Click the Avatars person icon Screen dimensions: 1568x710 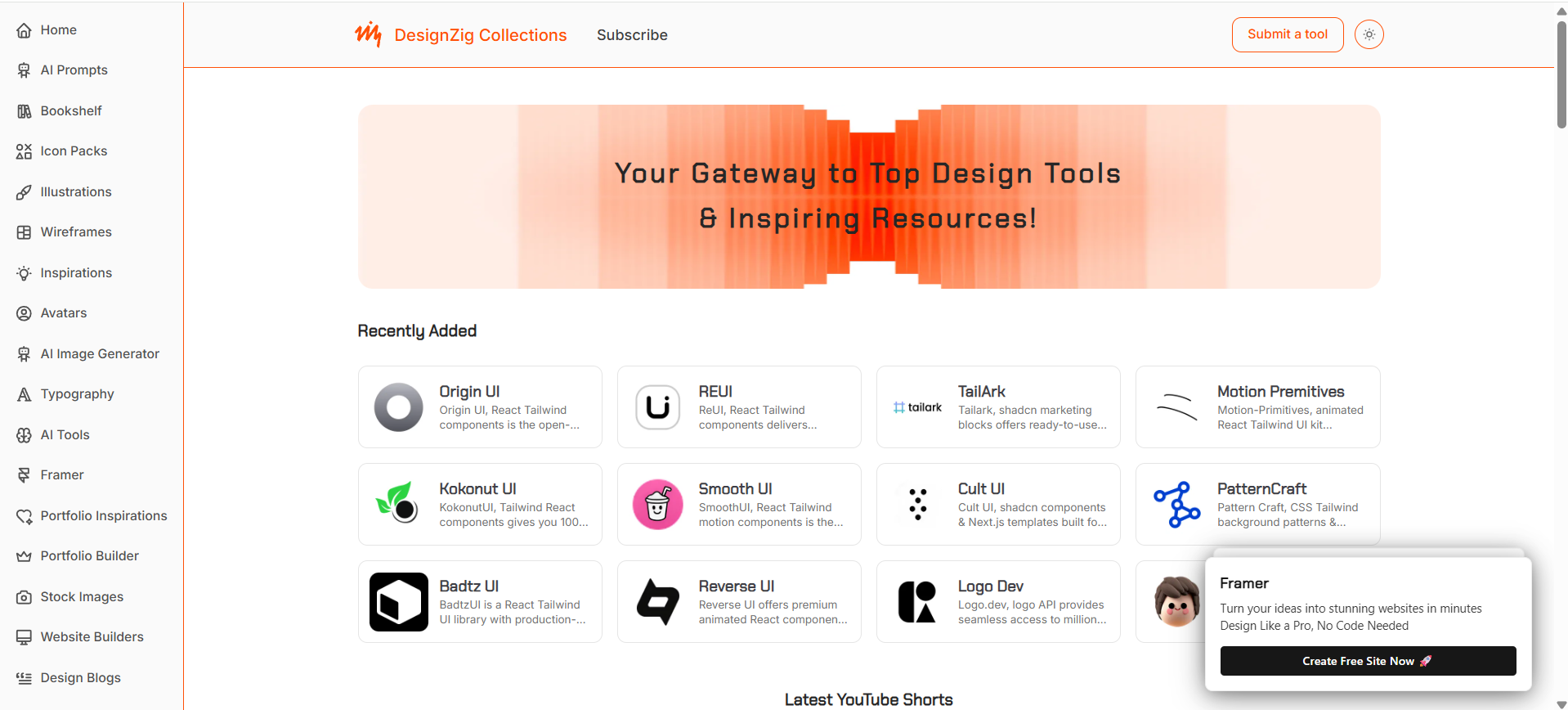coord(24,313)
